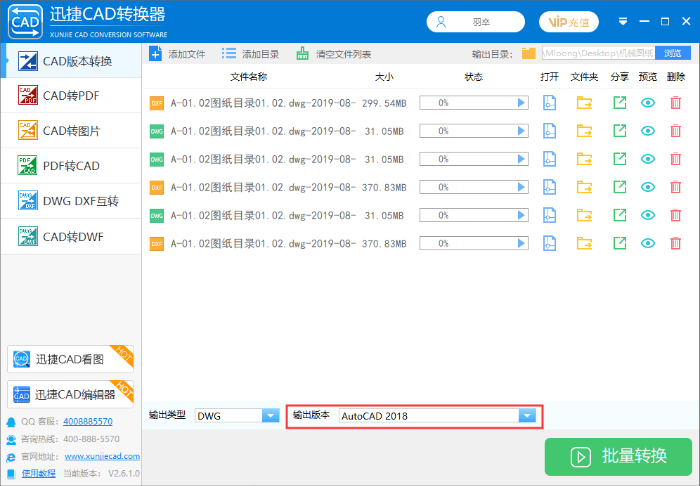Select CAD转PDF in the sidebar
The width and height of the screenshot is (700, 486).
(71, 96)
